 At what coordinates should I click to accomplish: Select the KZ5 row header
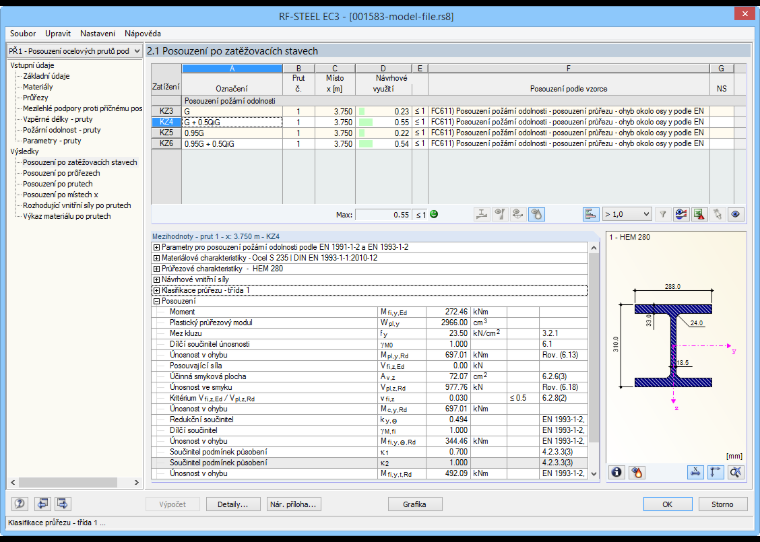point(166,133)
